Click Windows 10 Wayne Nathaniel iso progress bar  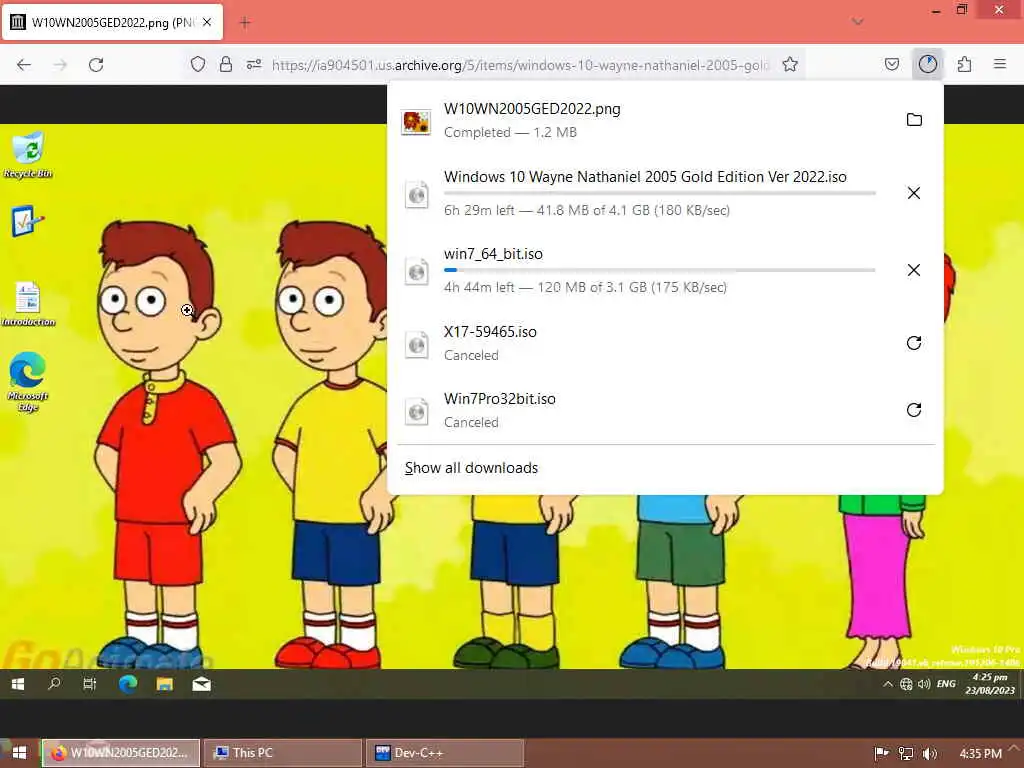660,193
